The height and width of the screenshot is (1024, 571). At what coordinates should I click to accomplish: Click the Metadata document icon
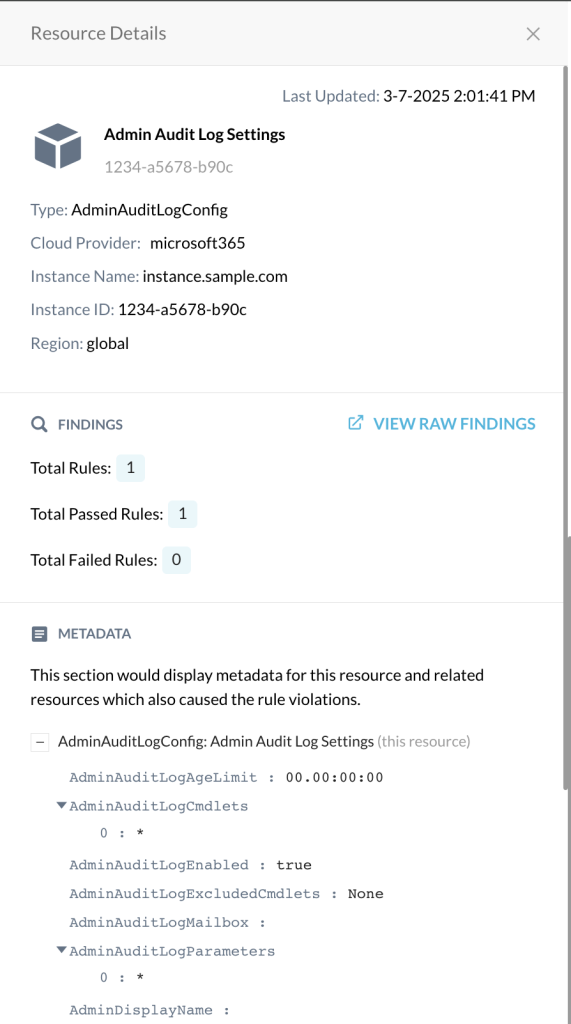(x=39, y=634)
